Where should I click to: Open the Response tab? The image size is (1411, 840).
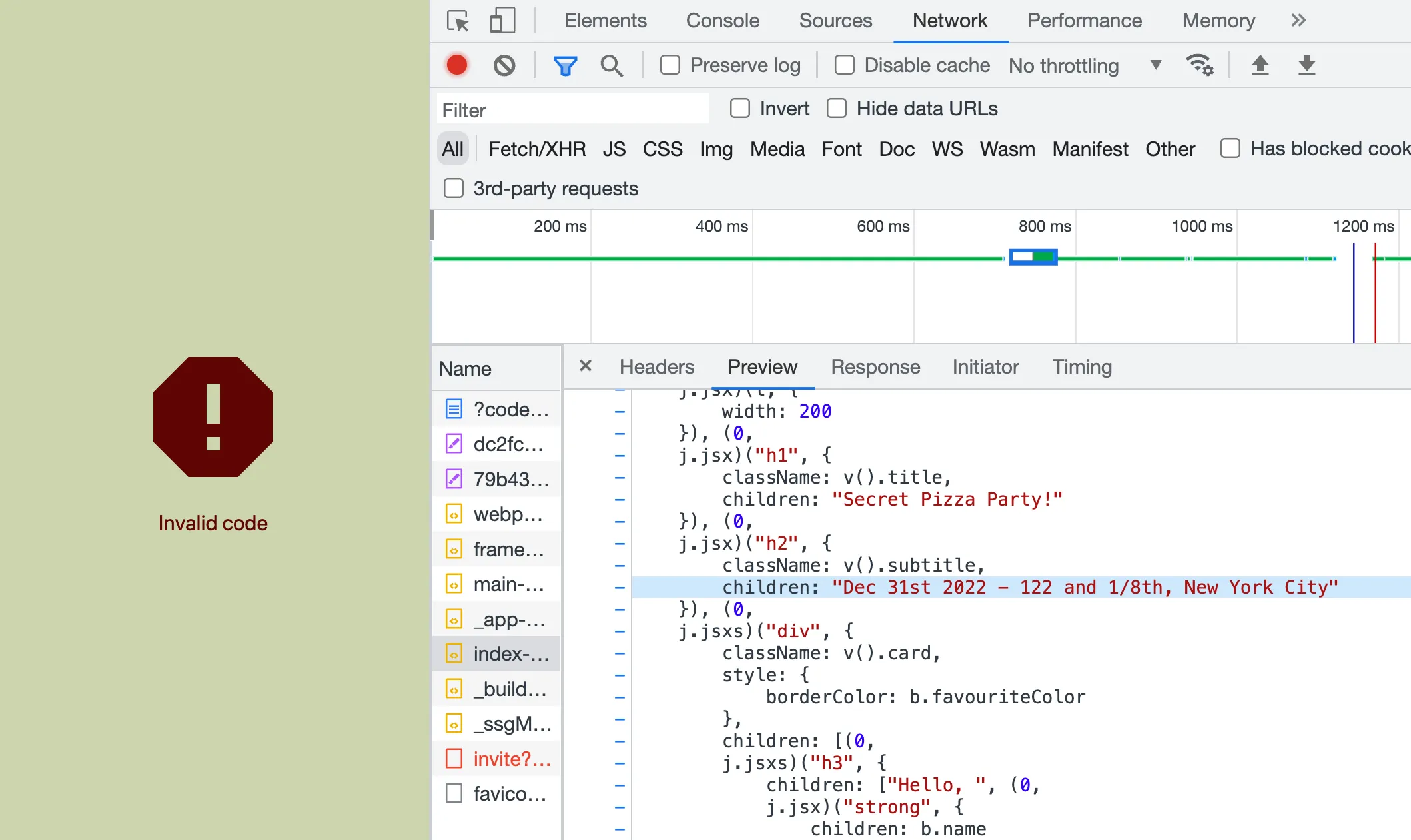coord(875,367)
